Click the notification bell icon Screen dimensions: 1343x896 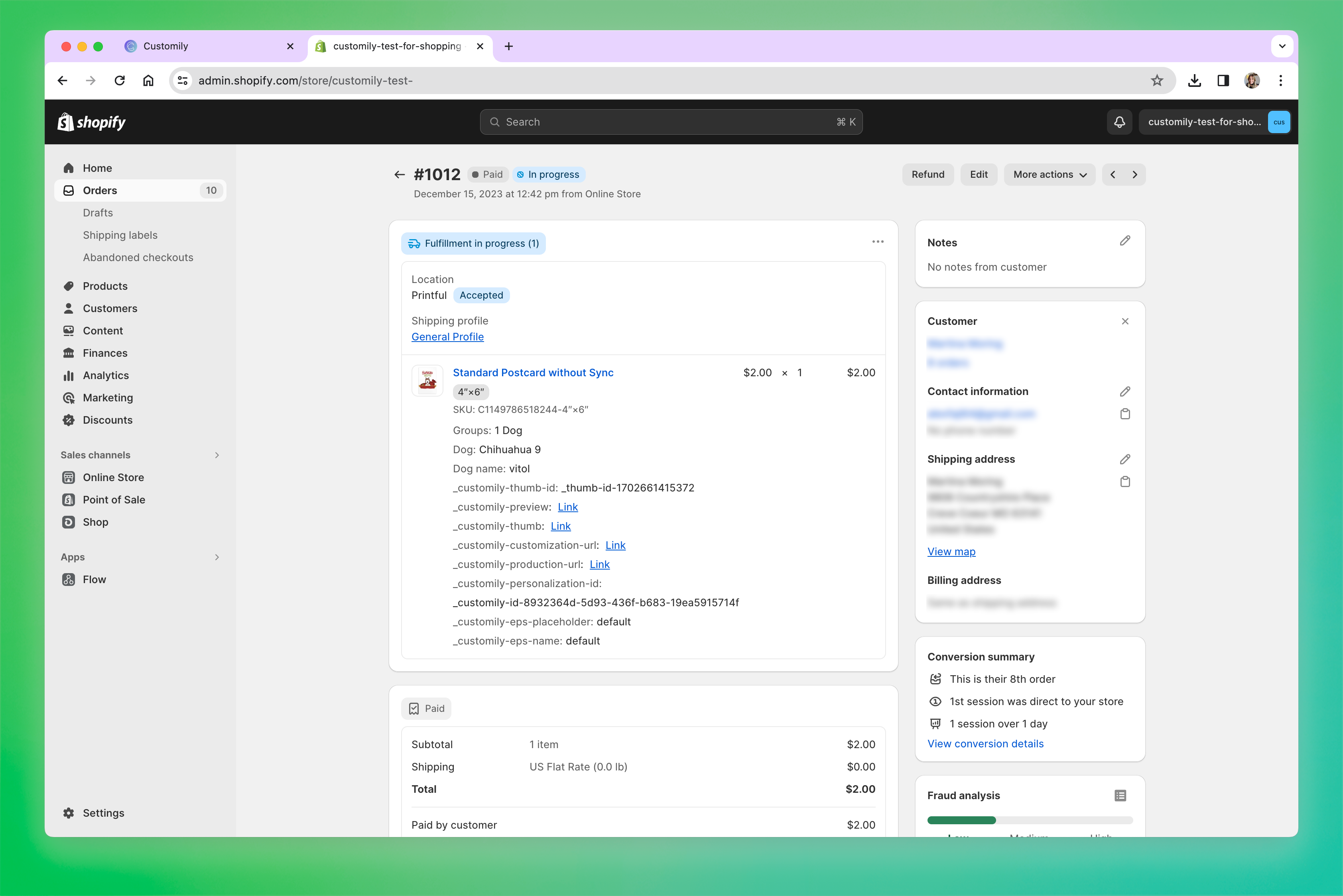[1119, 122]
